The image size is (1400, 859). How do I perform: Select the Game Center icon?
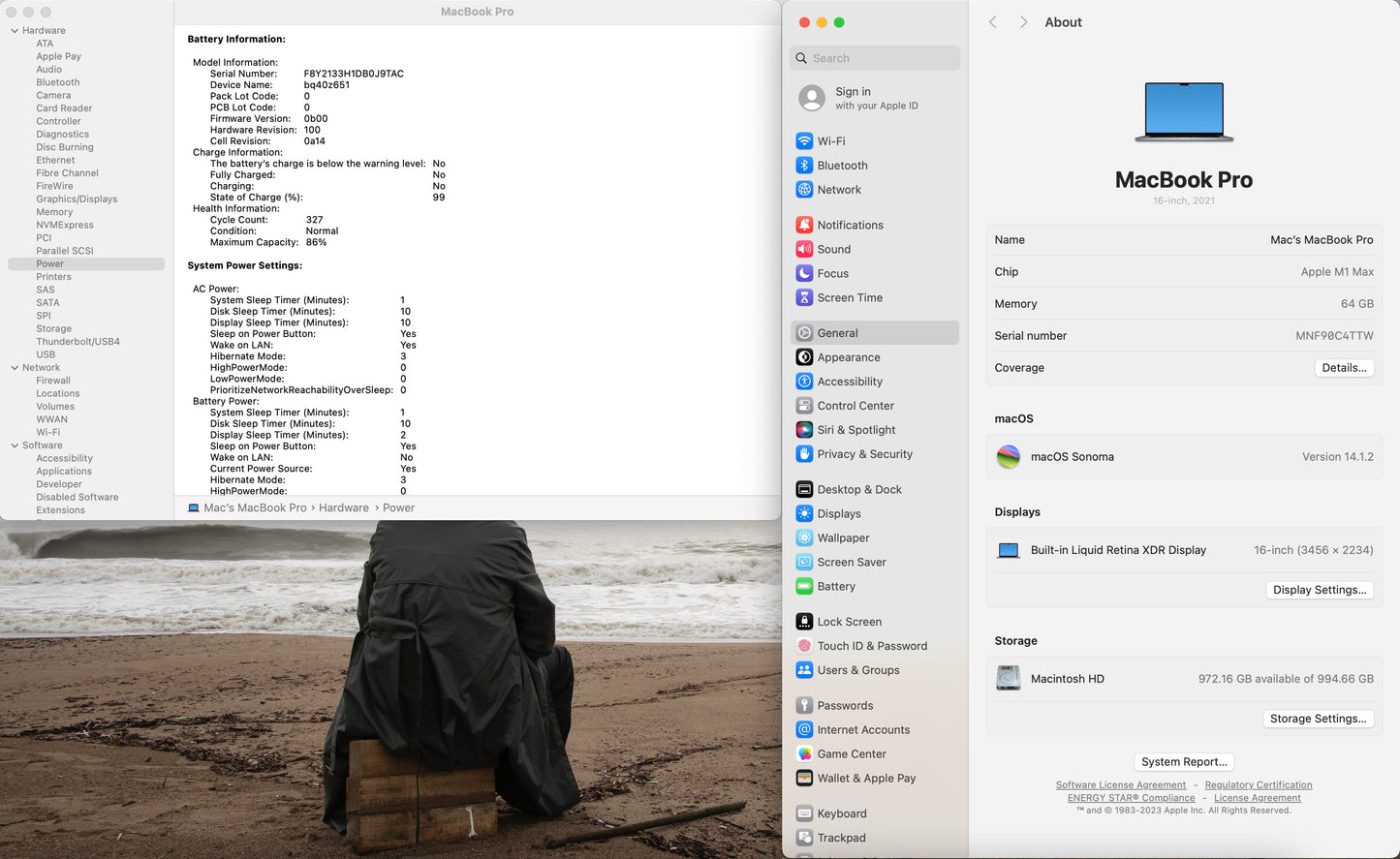[x=804, y=753]
